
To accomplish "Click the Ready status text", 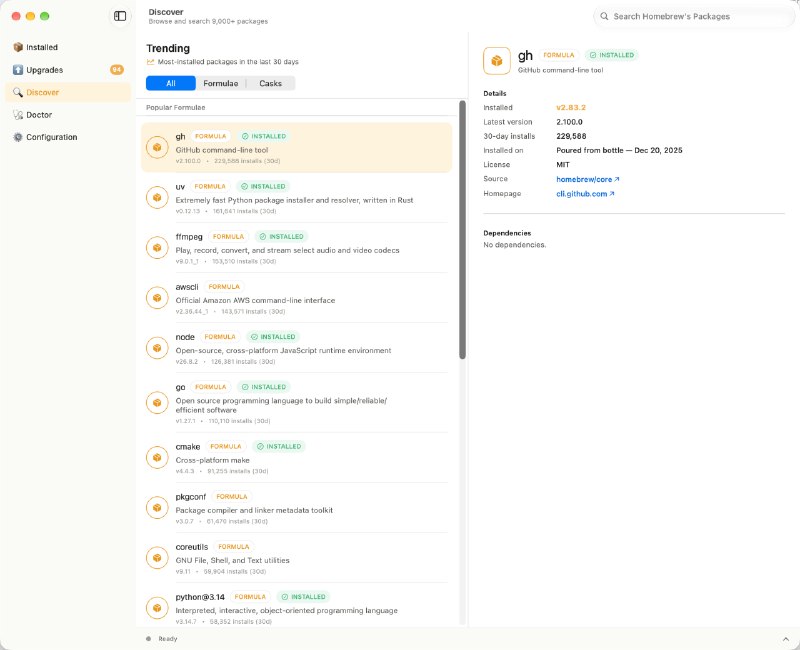I will (x=168, y=639).
